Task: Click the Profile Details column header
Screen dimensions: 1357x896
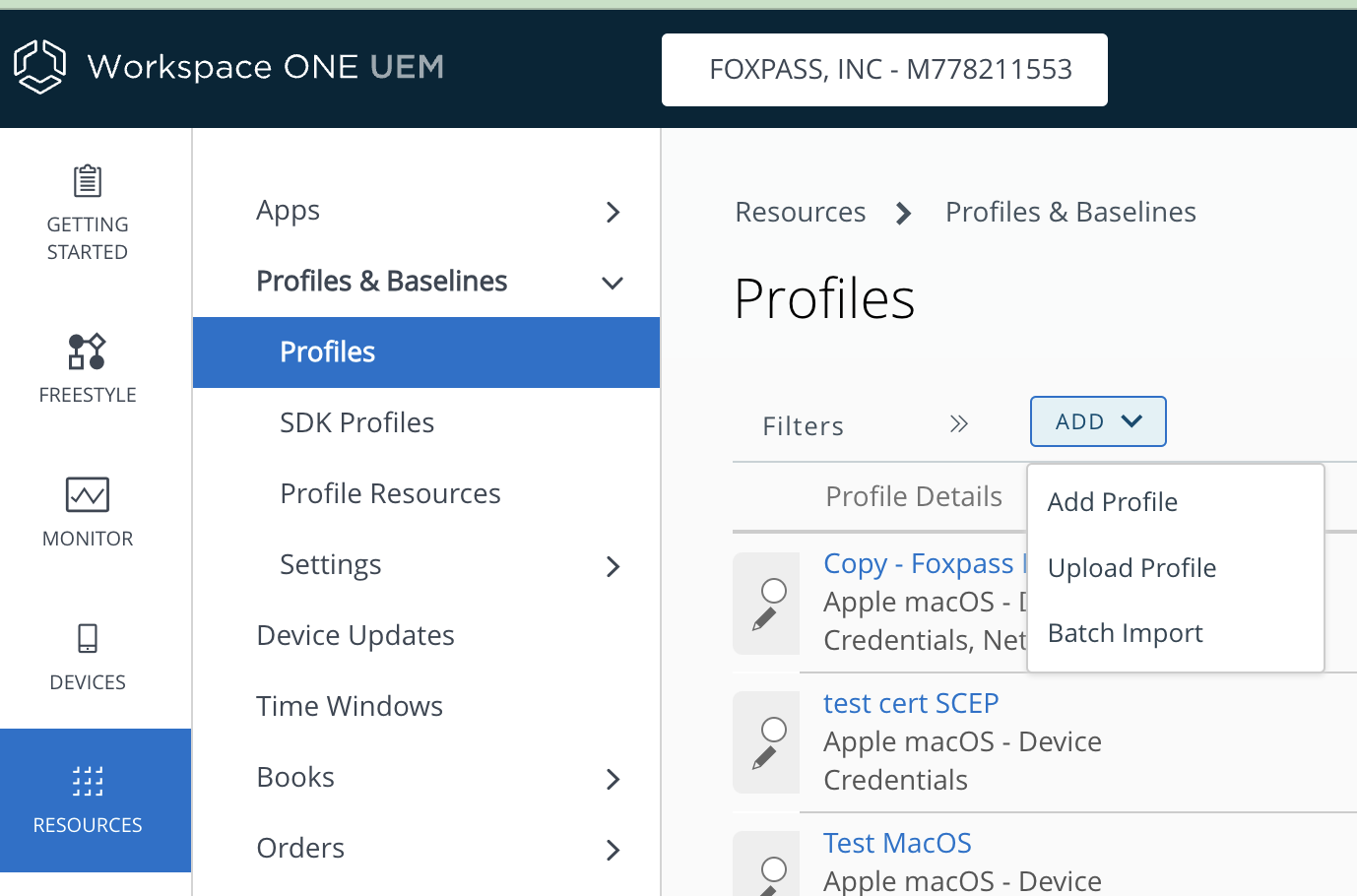Action: coord(914,496)
